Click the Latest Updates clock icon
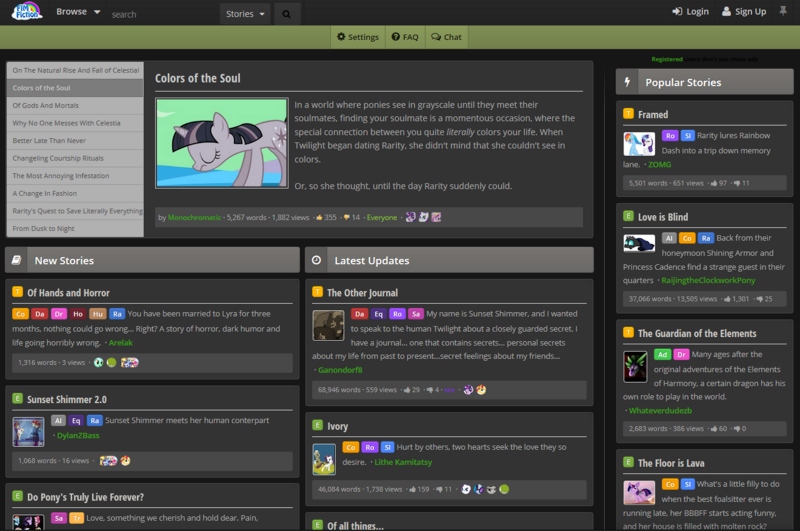The height and width of the screenshot is (531, 800). pos(316,260)
